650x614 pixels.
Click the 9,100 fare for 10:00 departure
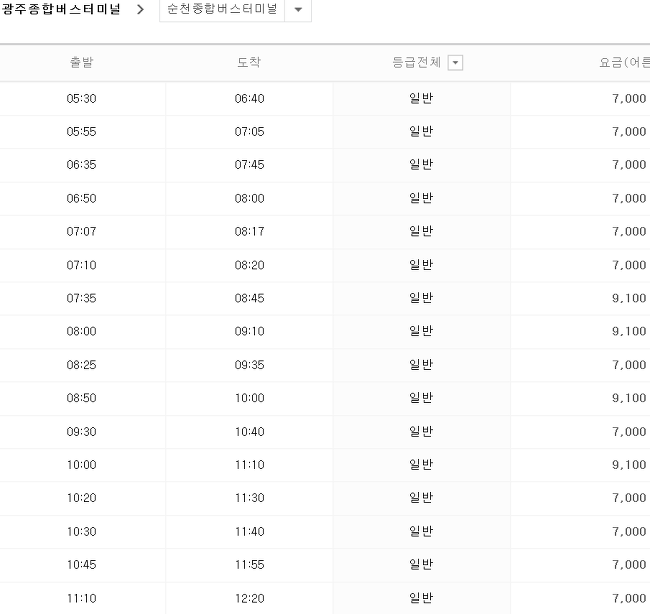[629, 465]
